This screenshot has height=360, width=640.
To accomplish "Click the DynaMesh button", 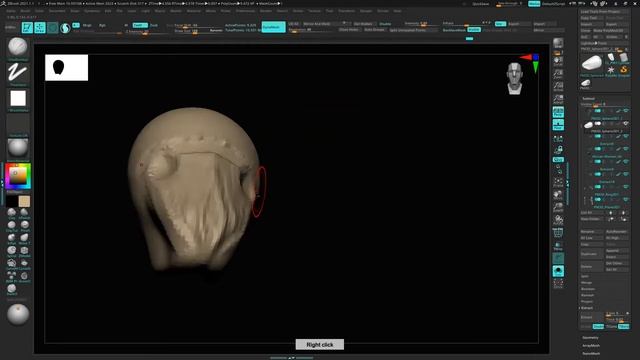I will 273,27.
